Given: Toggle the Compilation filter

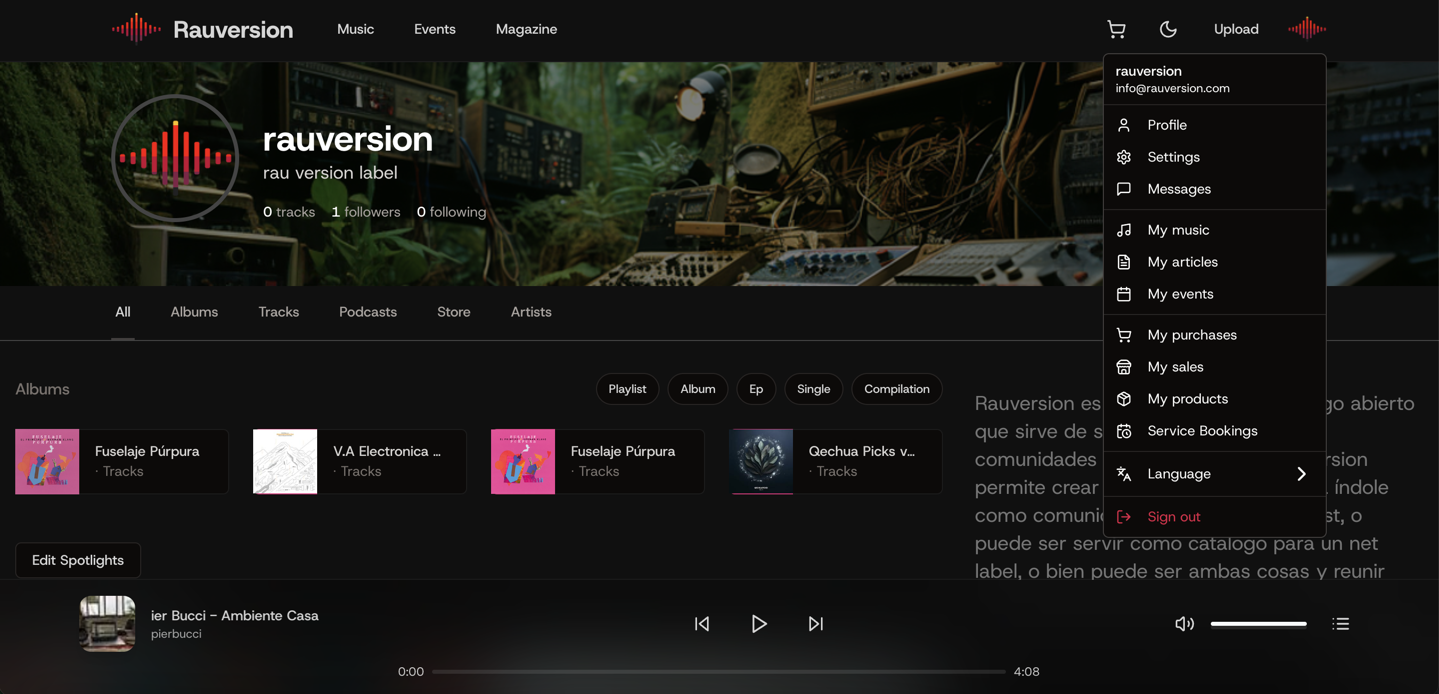Looking at the screenshot, I should click(x=896, y=388).
